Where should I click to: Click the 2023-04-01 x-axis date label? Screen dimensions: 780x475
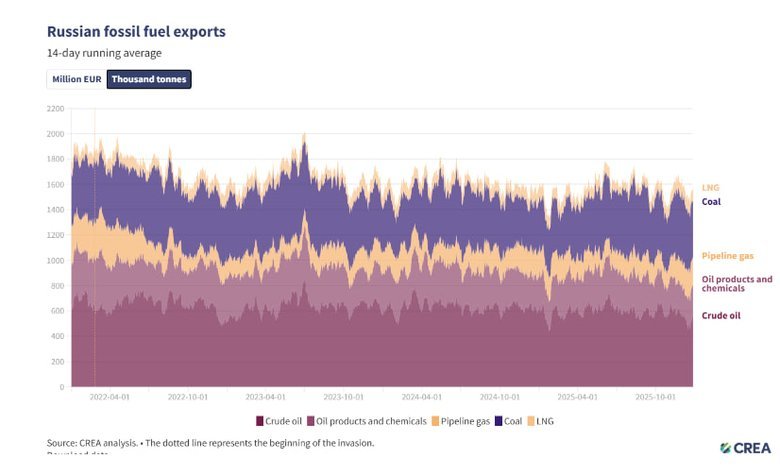tap(266, 397)
